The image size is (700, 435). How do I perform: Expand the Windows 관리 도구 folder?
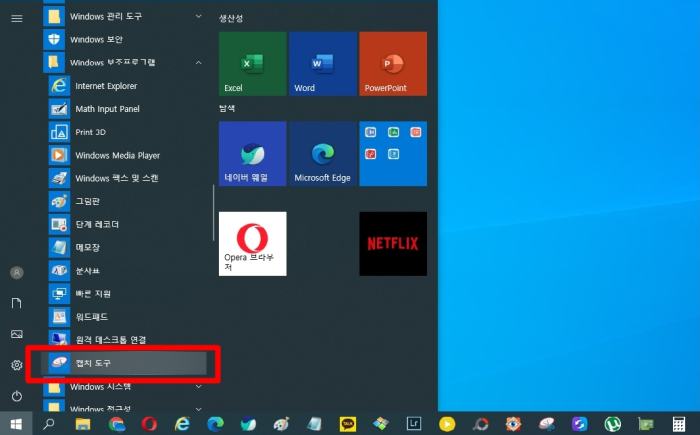tap(124, 17)
